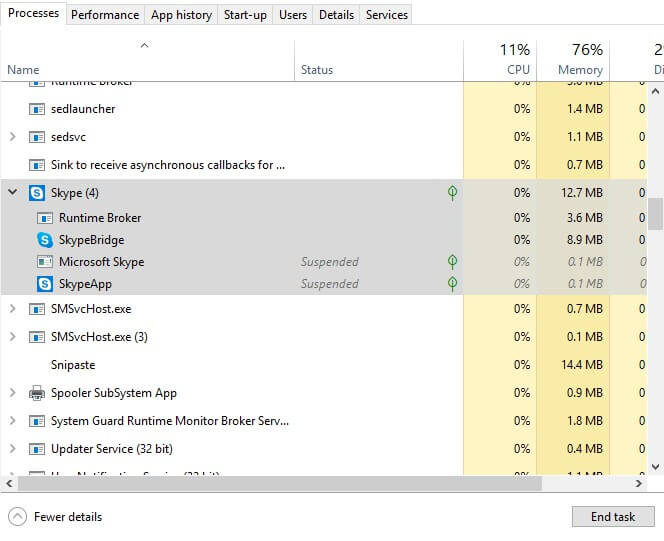Click the SkypeApp icon

(45, 284)
